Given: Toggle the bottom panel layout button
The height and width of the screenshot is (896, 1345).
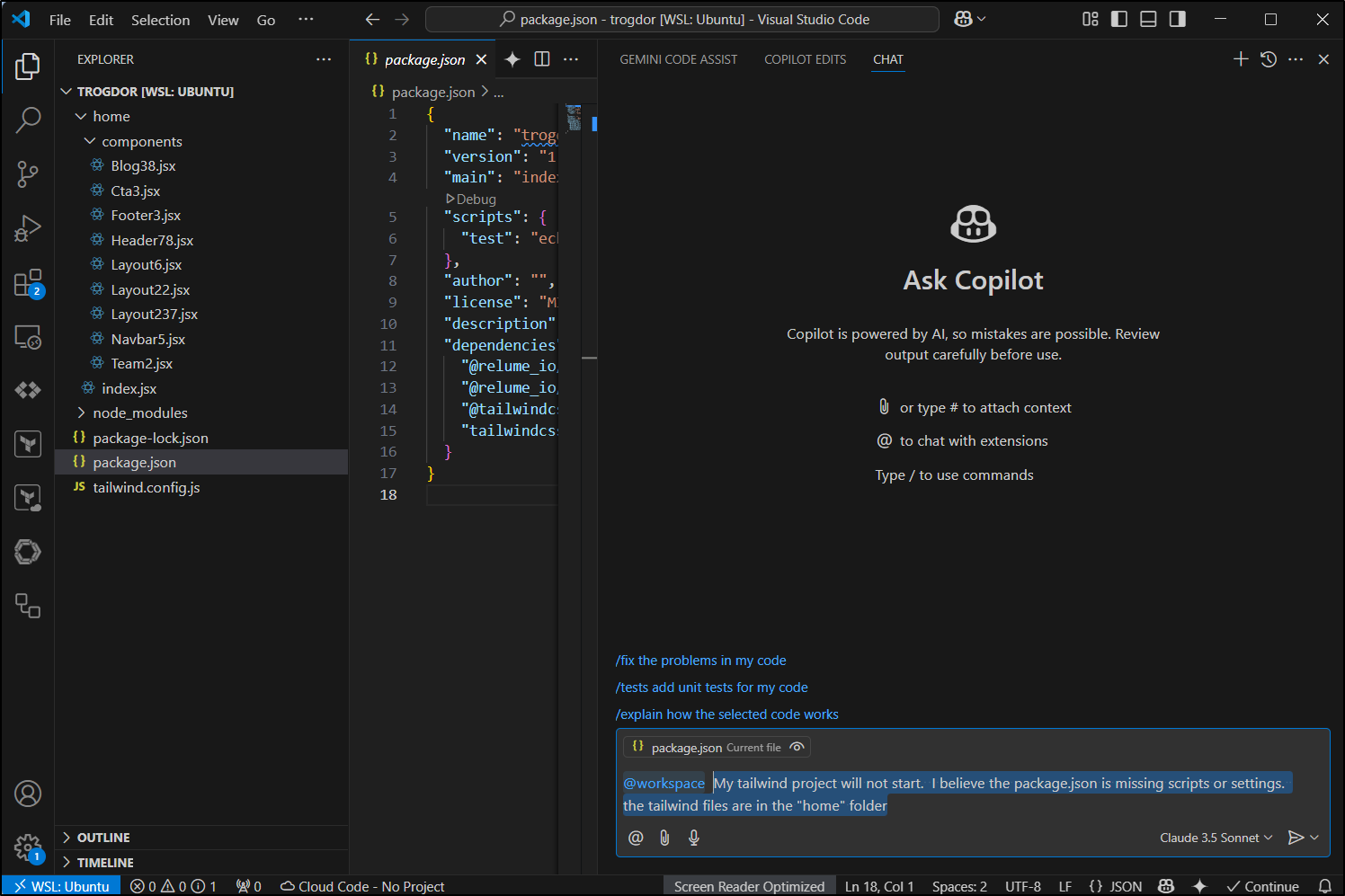Looking at the screenshot, I should click(x=1148, y=19).
